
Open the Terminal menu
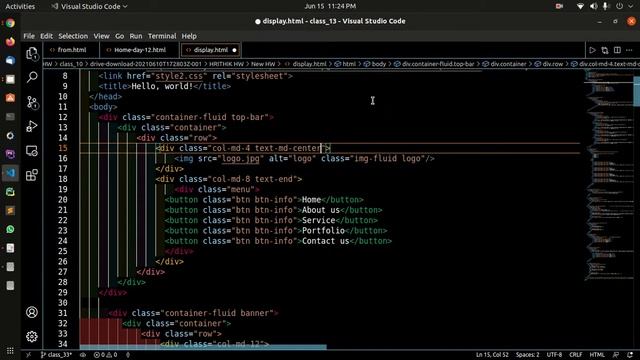[162, 36]
